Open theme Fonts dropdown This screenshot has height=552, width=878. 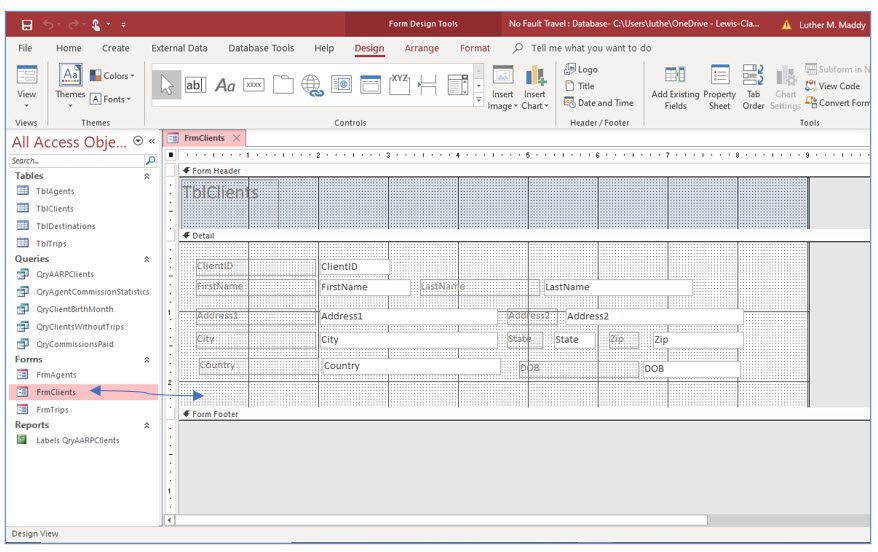pyautogui.click(x=111, y=99)
